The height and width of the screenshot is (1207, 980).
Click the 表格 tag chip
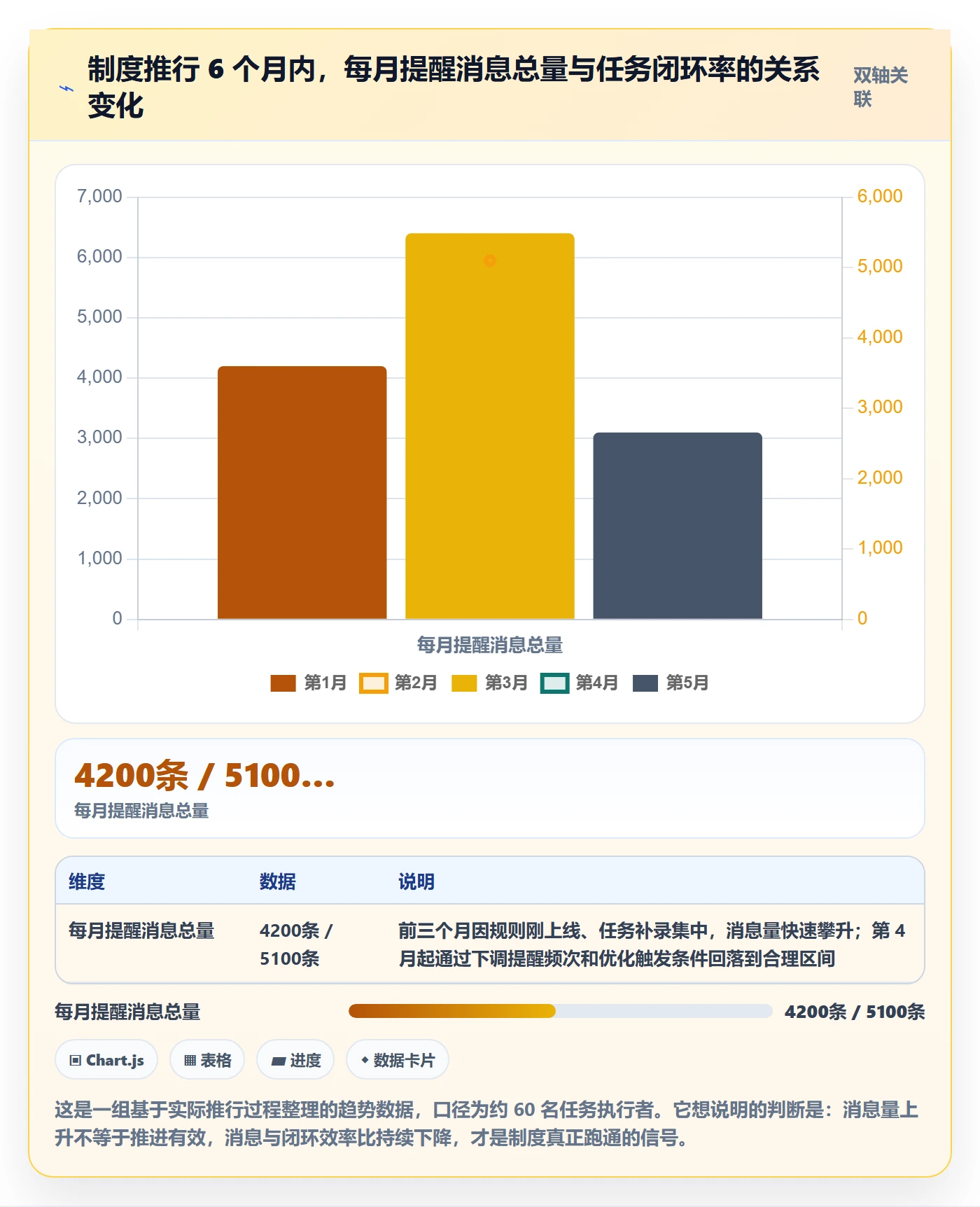click(207, 1060)
